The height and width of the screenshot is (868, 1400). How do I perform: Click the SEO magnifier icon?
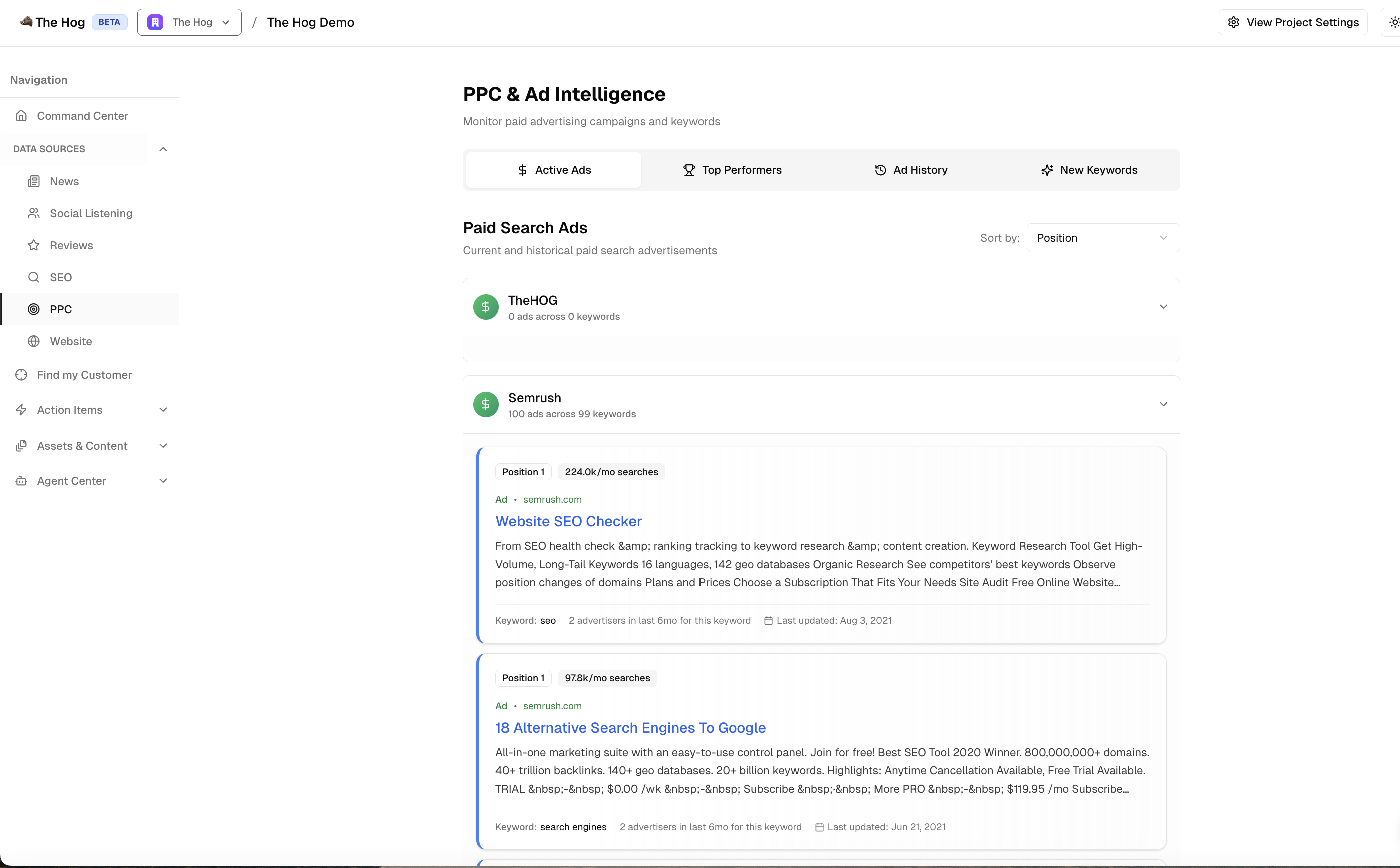(34, 277)
